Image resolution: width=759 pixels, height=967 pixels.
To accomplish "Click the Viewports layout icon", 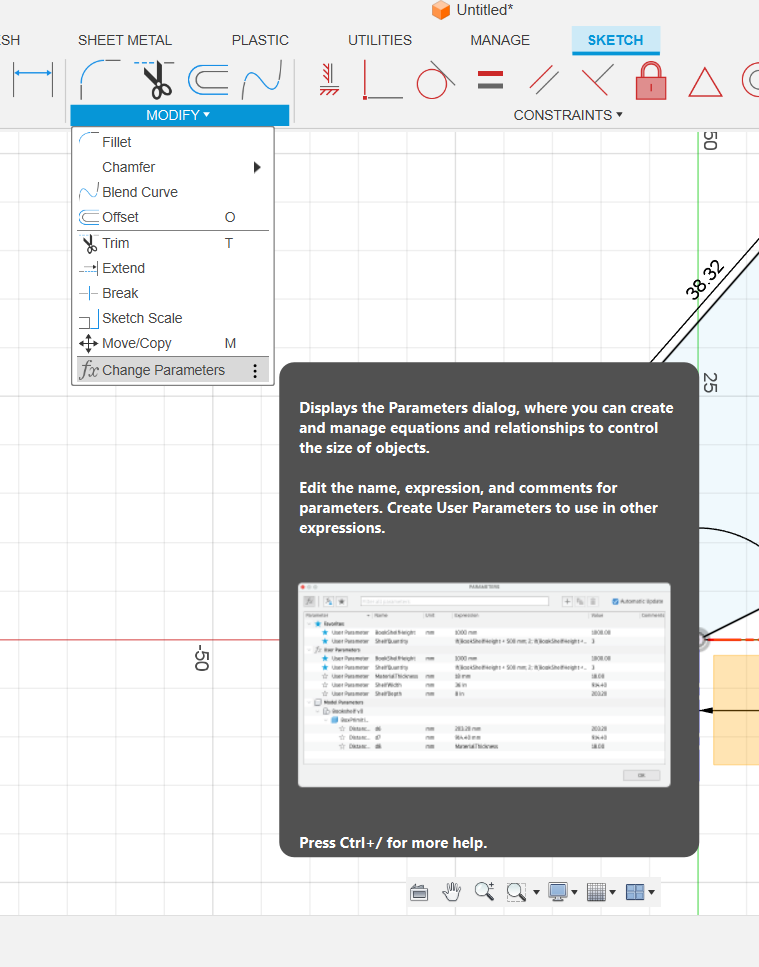I will pyautogui.click(x=634, y=892).
